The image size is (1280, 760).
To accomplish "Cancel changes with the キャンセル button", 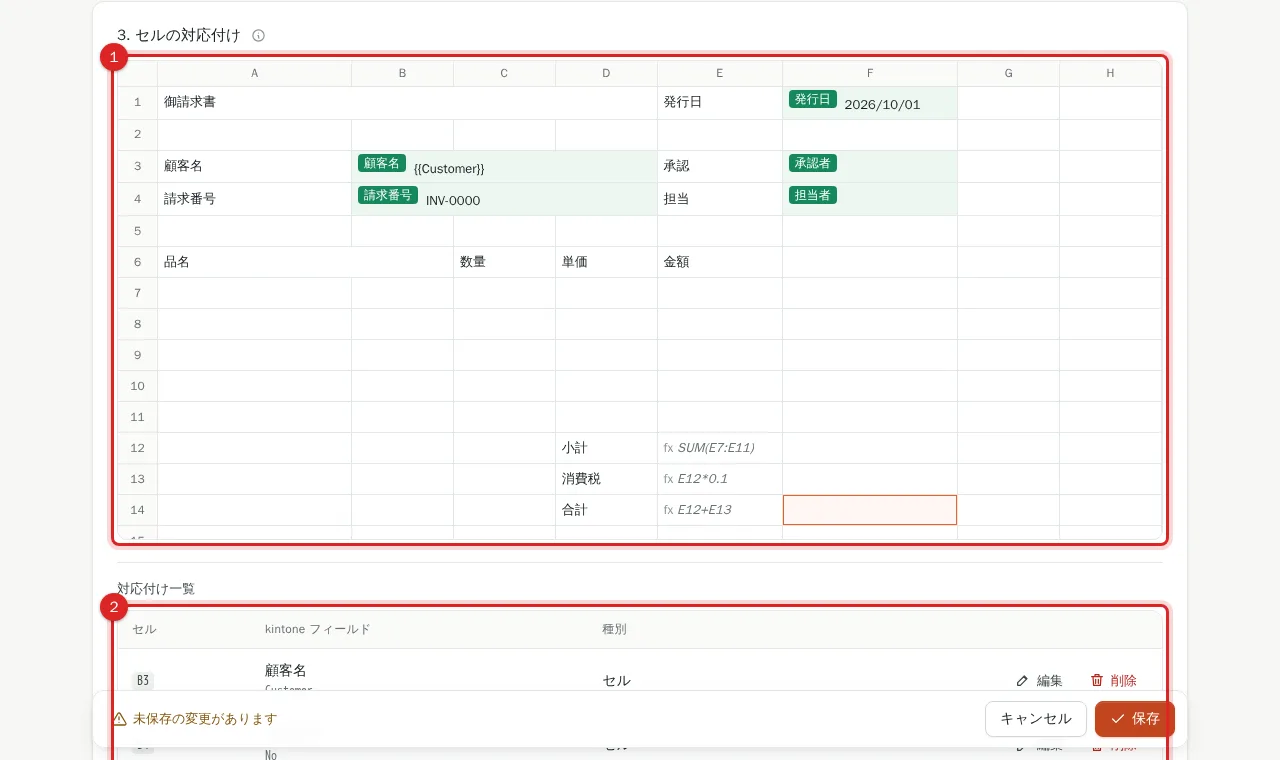I will click(1036, 719).
